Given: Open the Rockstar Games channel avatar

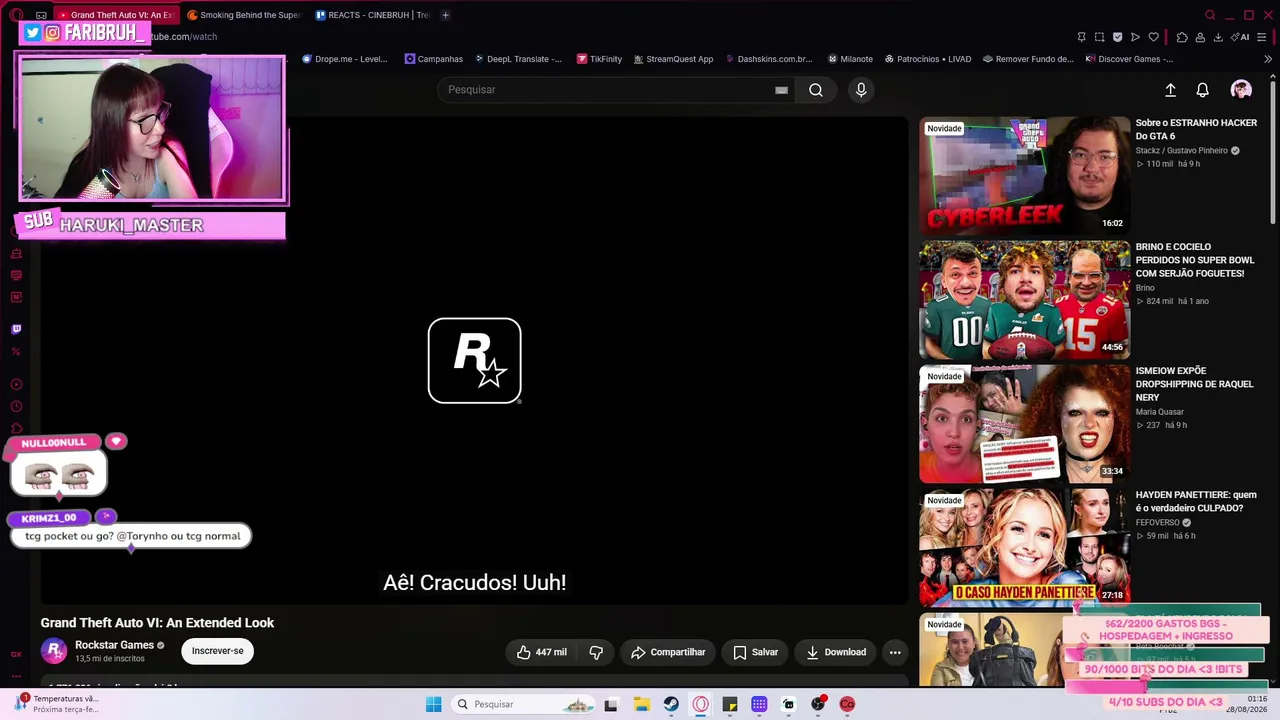Looking at the screenshot, I should (x=54, y=651).
